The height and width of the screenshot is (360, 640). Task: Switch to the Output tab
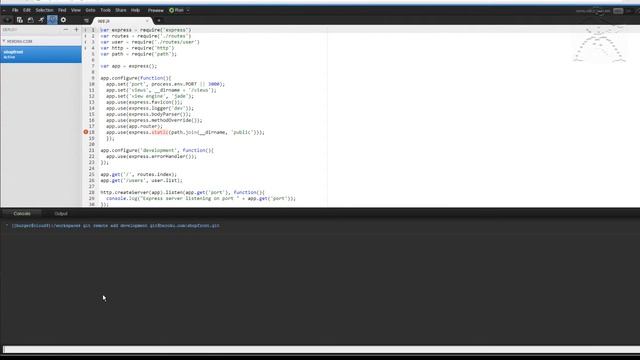(x=61, y=213)
